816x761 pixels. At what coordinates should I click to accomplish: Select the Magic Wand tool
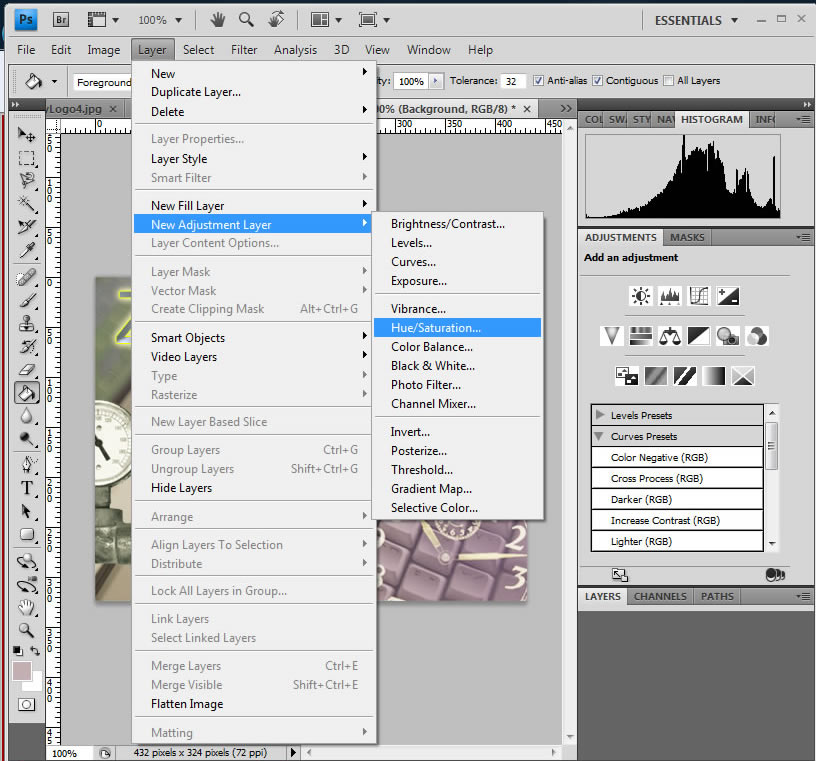click(x=26, y=202)
